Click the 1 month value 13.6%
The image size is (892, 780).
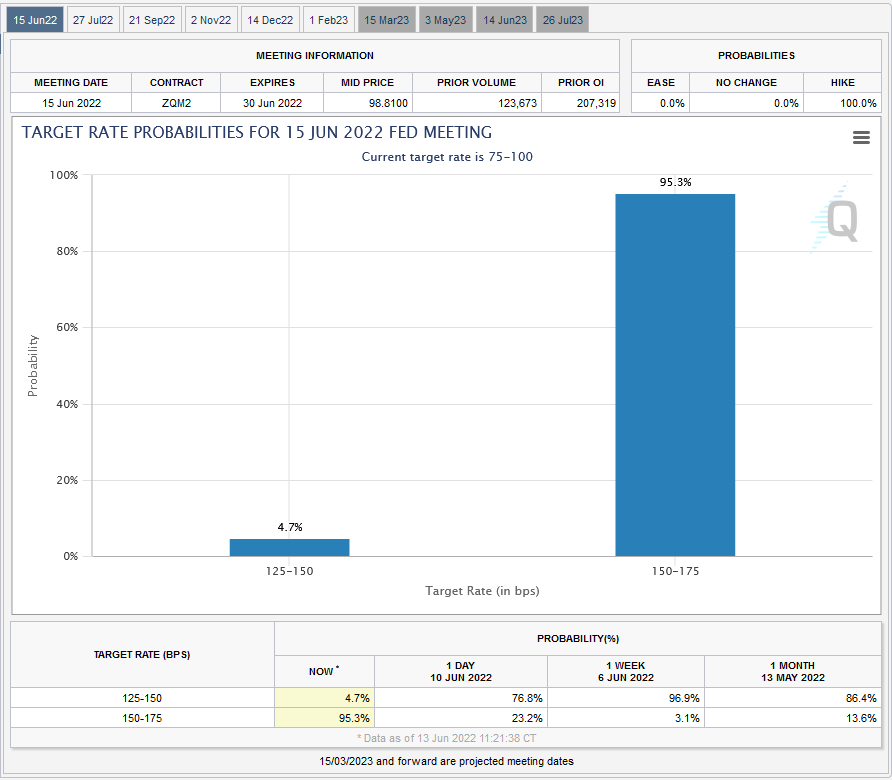pyautogui.click(x=861, y=718)
